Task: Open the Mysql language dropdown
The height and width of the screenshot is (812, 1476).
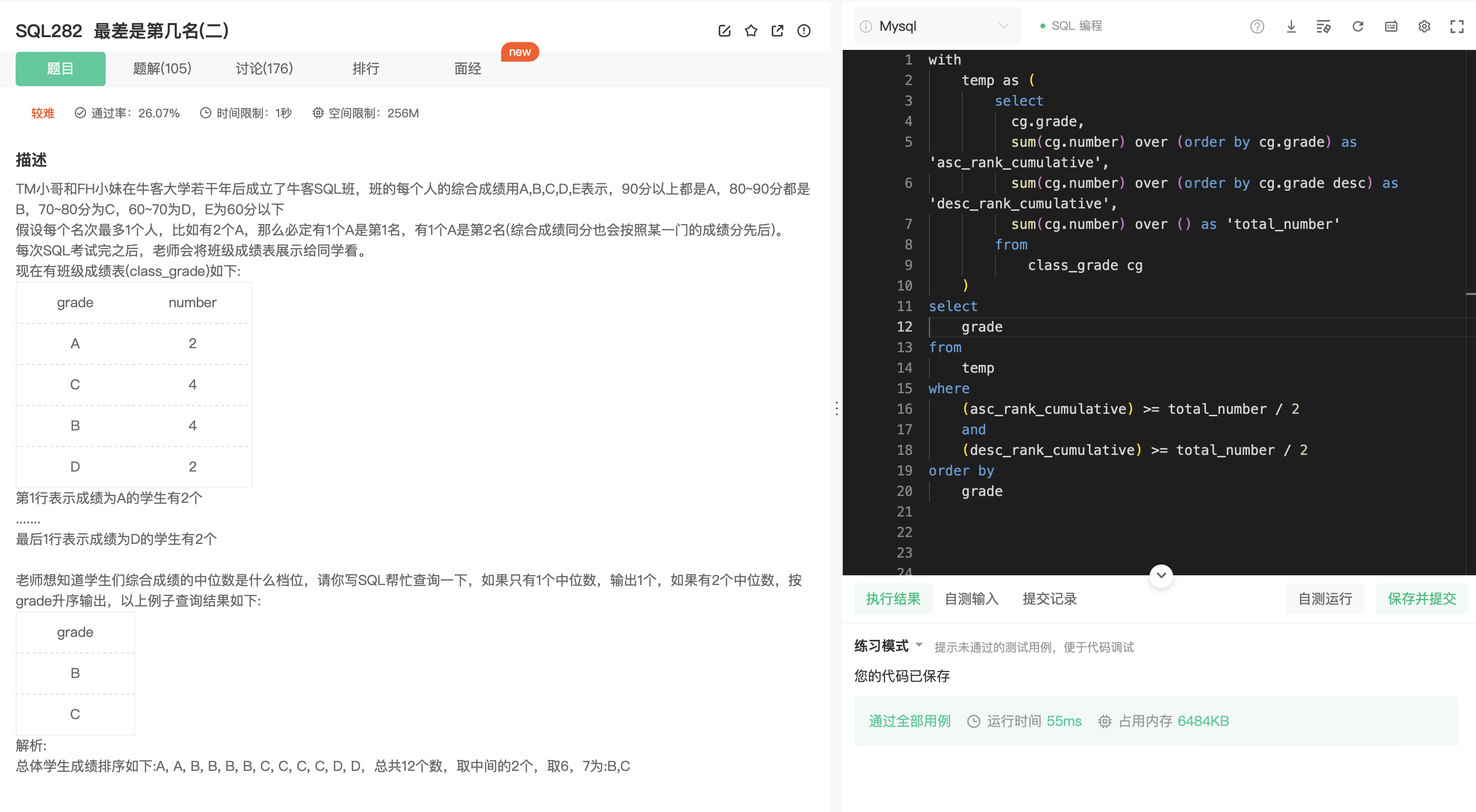Action: tap(937, 26)
